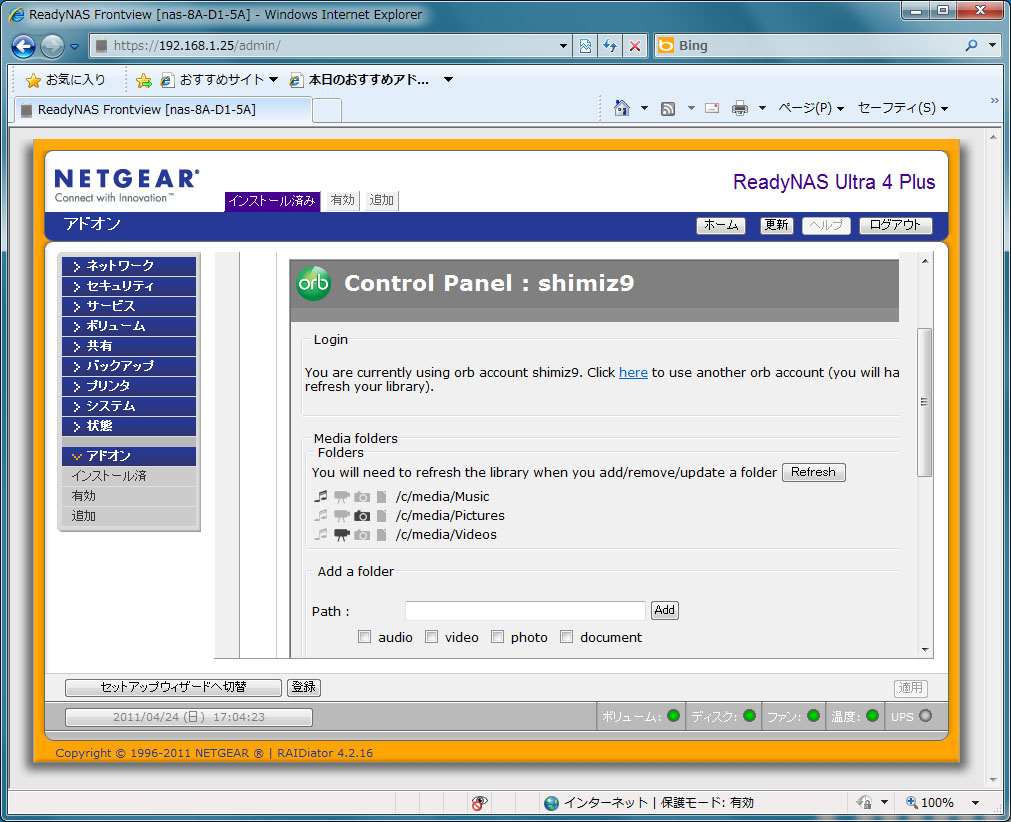Click the document icon on the /c/media/Music row
The width and height of the screenshot is (1011, 822).
tap(381, 497)
